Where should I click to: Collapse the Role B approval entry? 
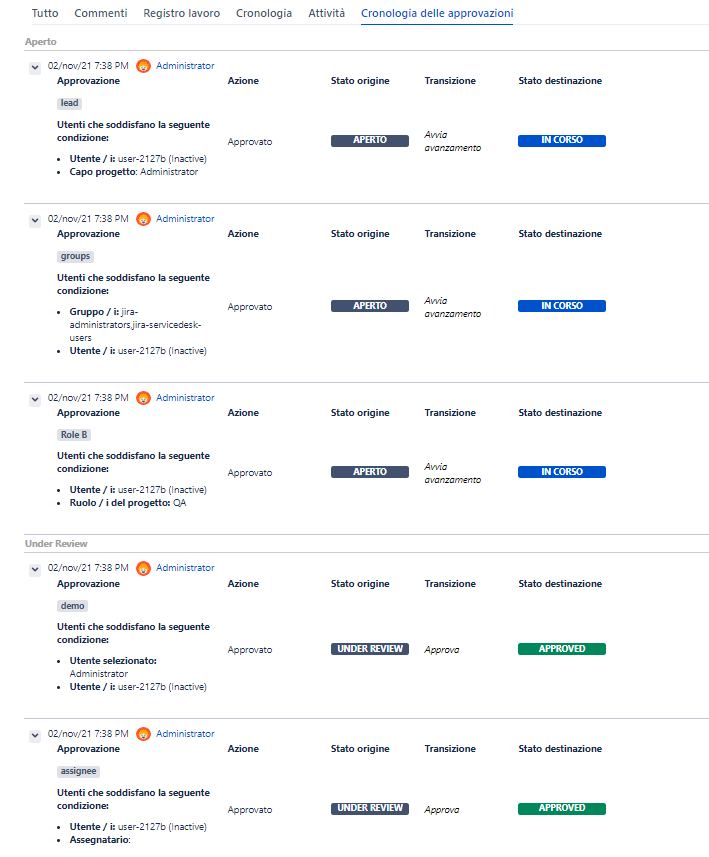[x=35, y=399]
